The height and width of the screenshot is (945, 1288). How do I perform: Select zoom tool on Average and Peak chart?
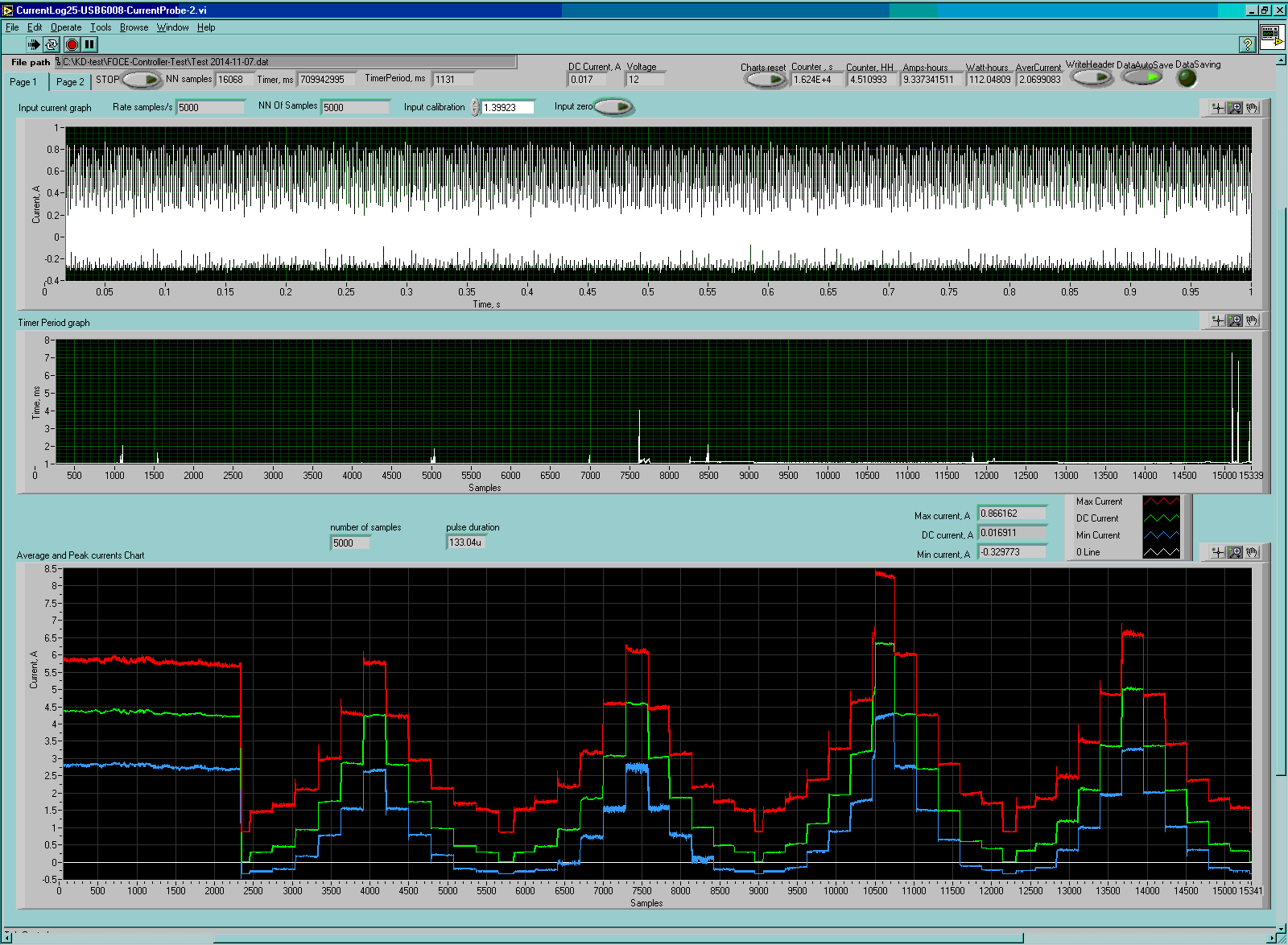[x=1235, y=552]
